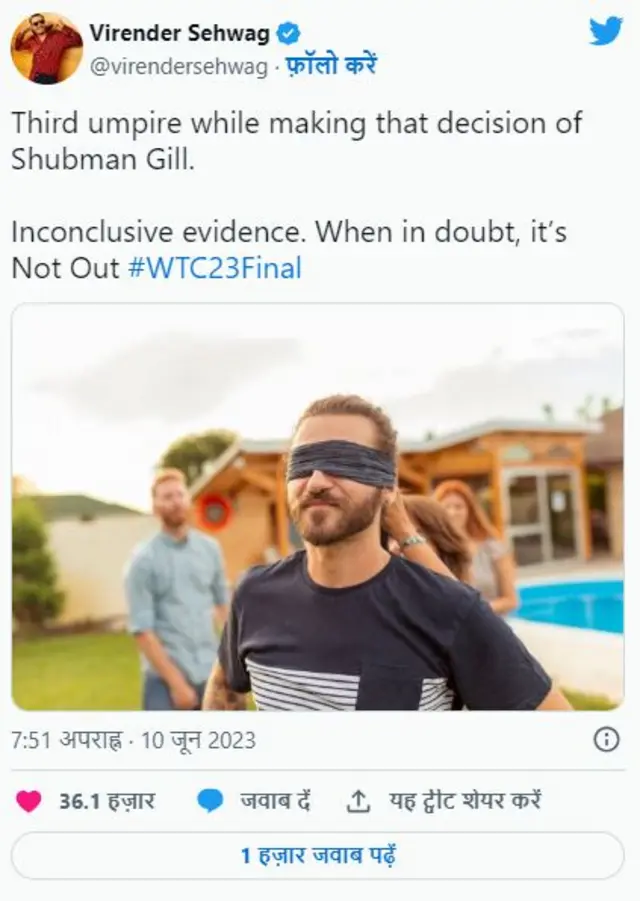This screenshot has height=901, width=640.
Task: Click the 36.1 हज़ार likes count
Action: tap(107, 800)
